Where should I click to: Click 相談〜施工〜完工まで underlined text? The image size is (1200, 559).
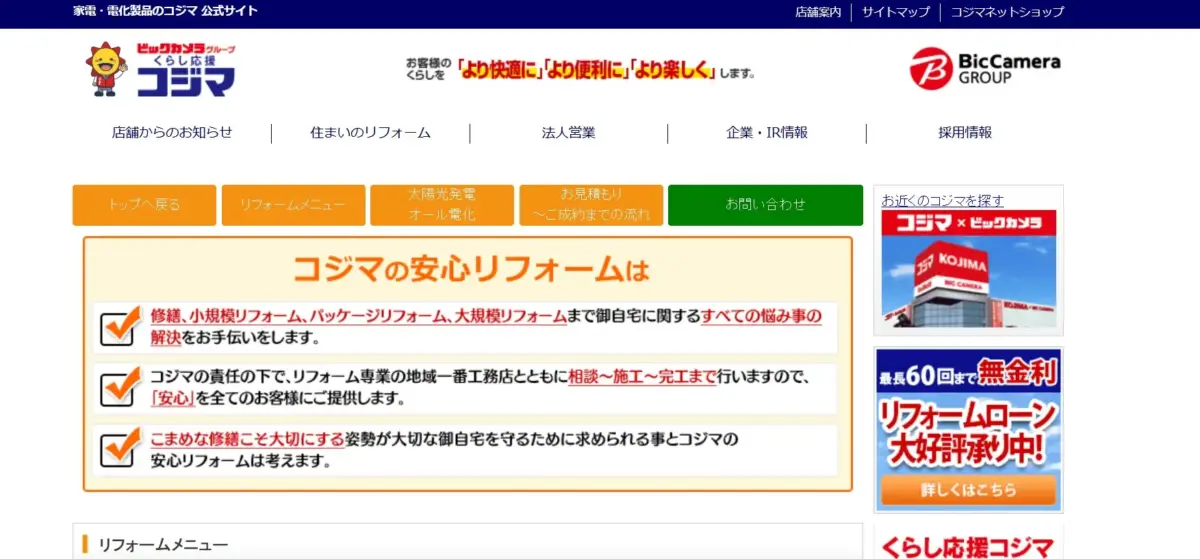click(x=642, y=377)
